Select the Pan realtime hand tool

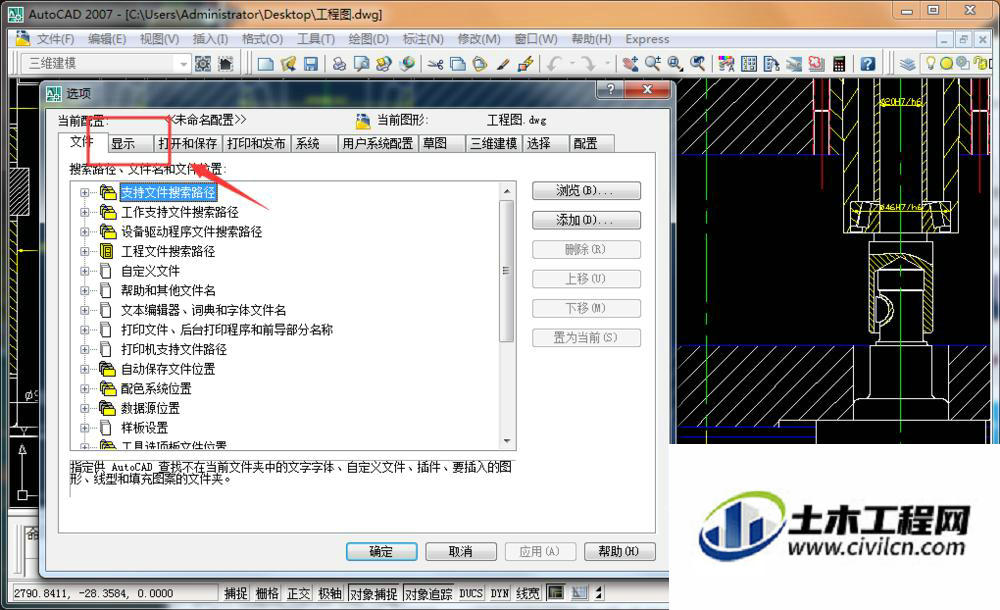click(630, 63)
